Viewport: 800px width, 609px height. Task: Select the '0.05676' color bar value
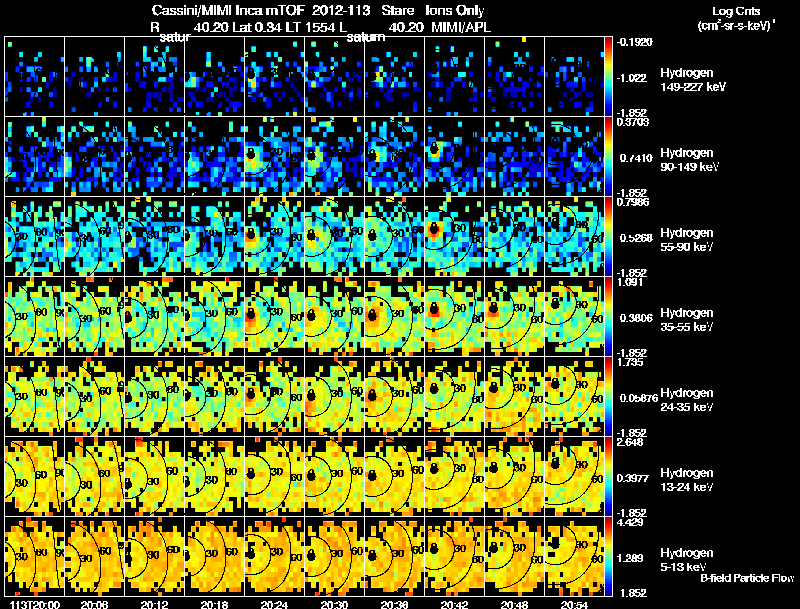coord(639,398)
